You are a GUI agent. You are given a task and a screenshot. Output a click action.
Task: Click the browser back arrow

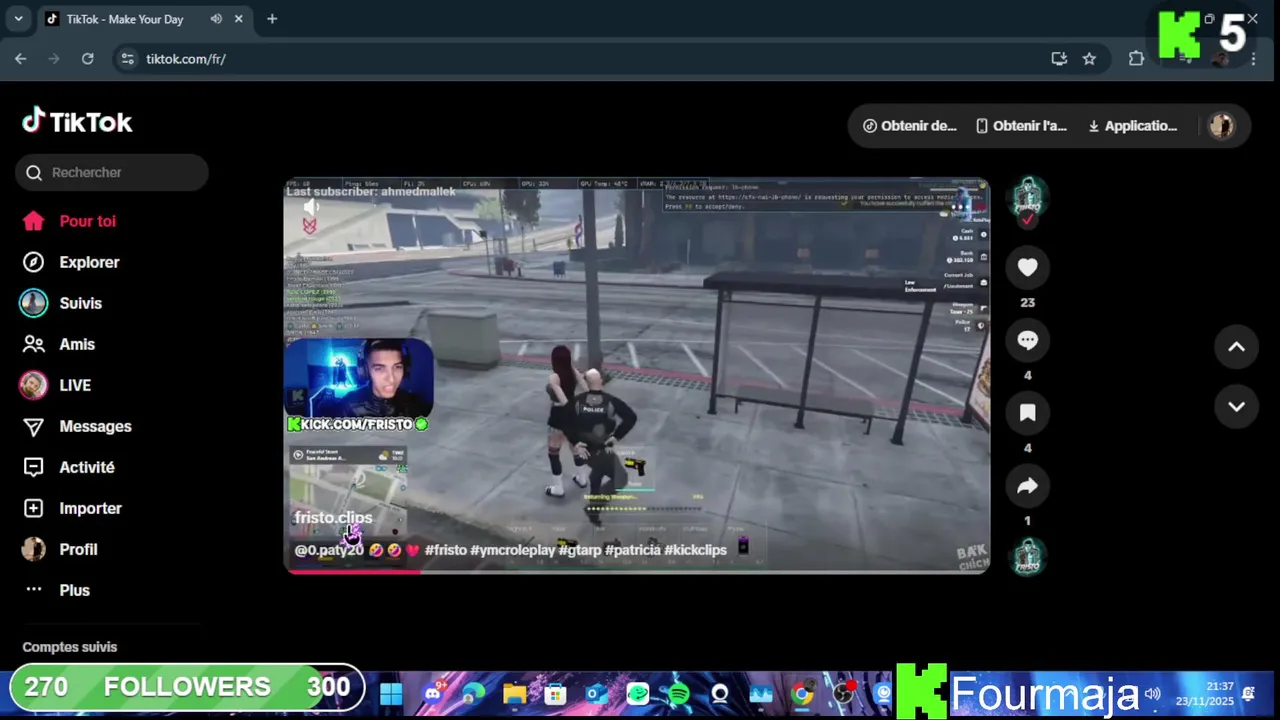21,59
